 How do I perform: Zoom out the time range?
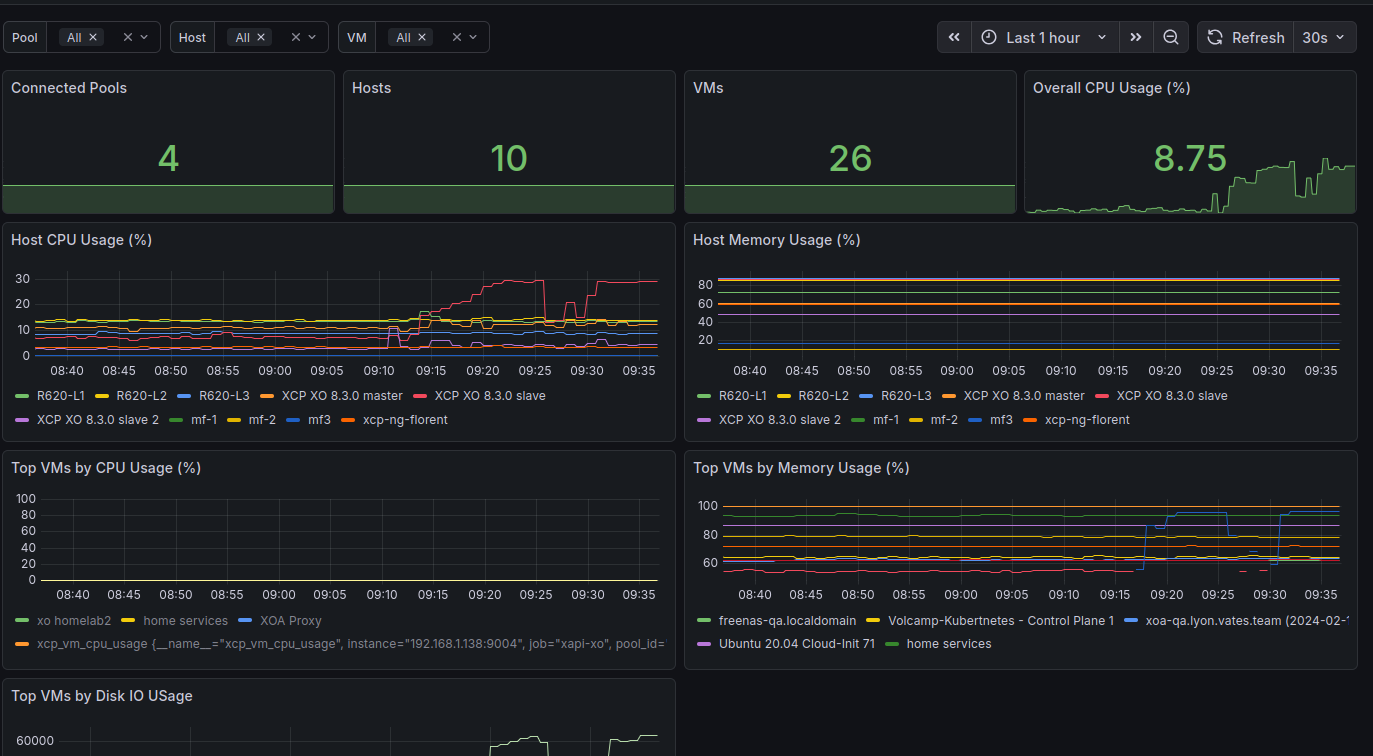1170,37
